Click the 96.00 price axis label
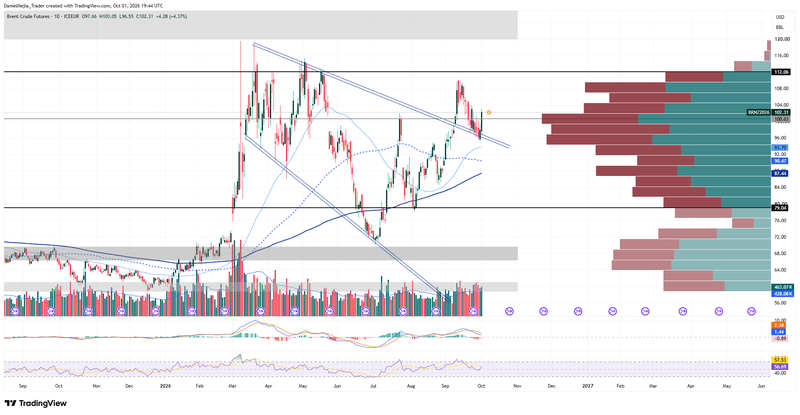The width and height of the screenshot is (800, 415). point(781,138)
